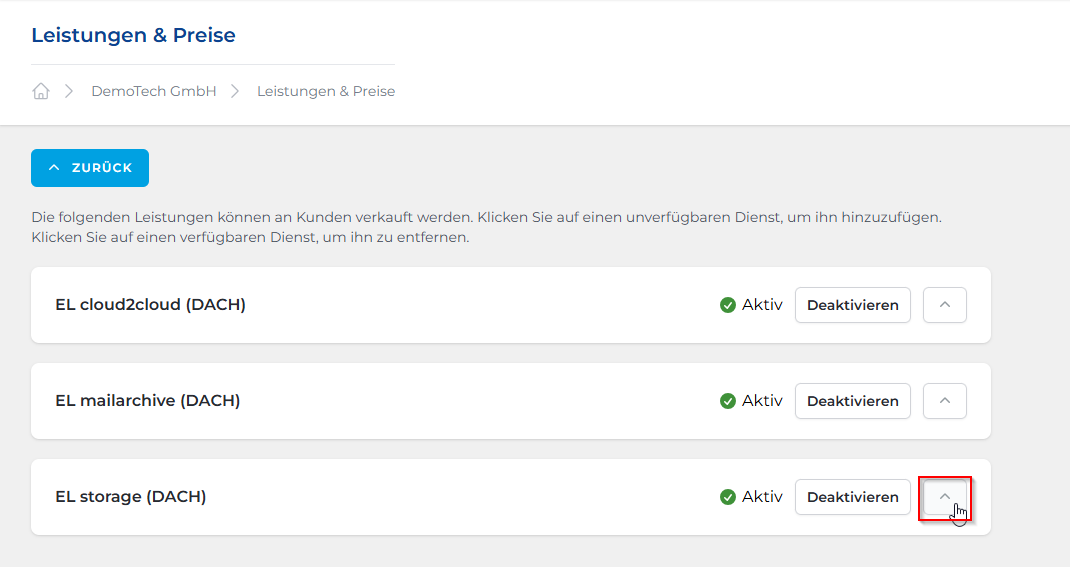Open the DemoTech GmbH breadcrumb link
Screen dimensions: 1070x567
pyautogui.click(x=153, y=91)
